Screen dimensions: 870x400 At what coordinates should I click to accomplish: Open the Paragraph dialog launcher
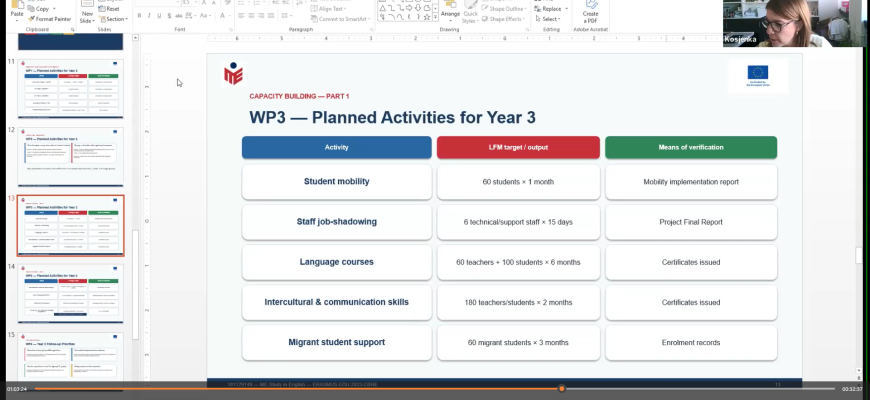371,29
